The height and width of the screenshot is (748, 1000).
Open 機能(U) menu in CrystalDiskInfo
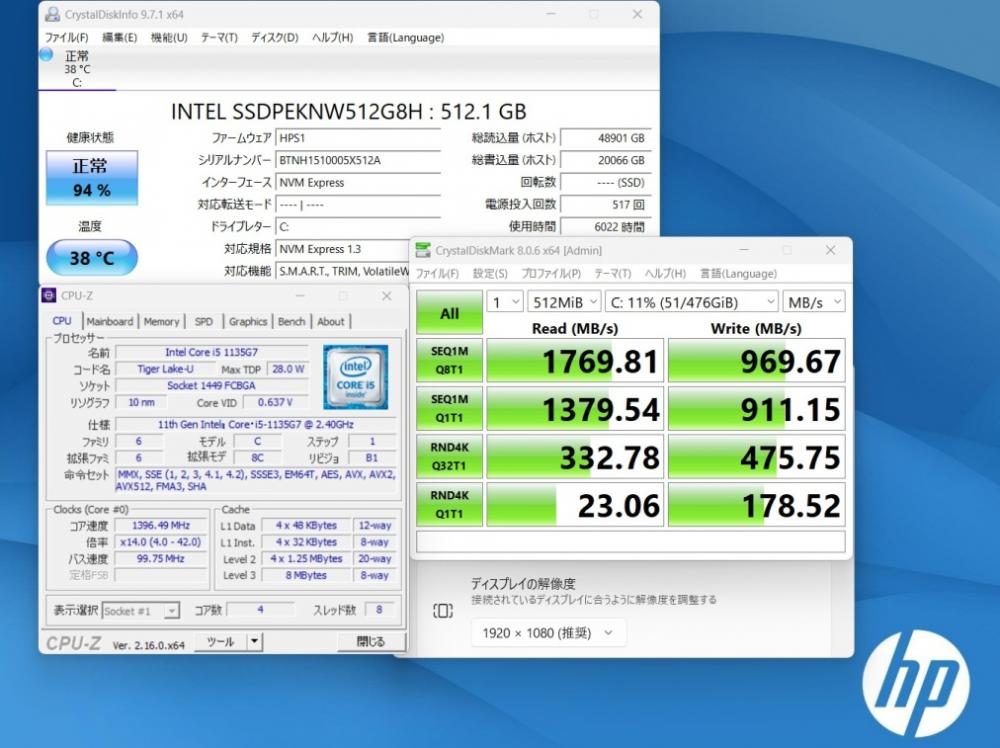pos(169,38)
